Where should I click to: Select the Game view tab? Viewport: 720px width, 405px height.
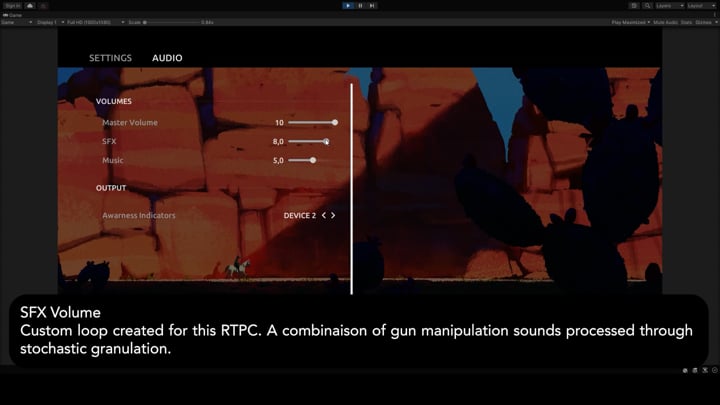[x=13, y=15]
